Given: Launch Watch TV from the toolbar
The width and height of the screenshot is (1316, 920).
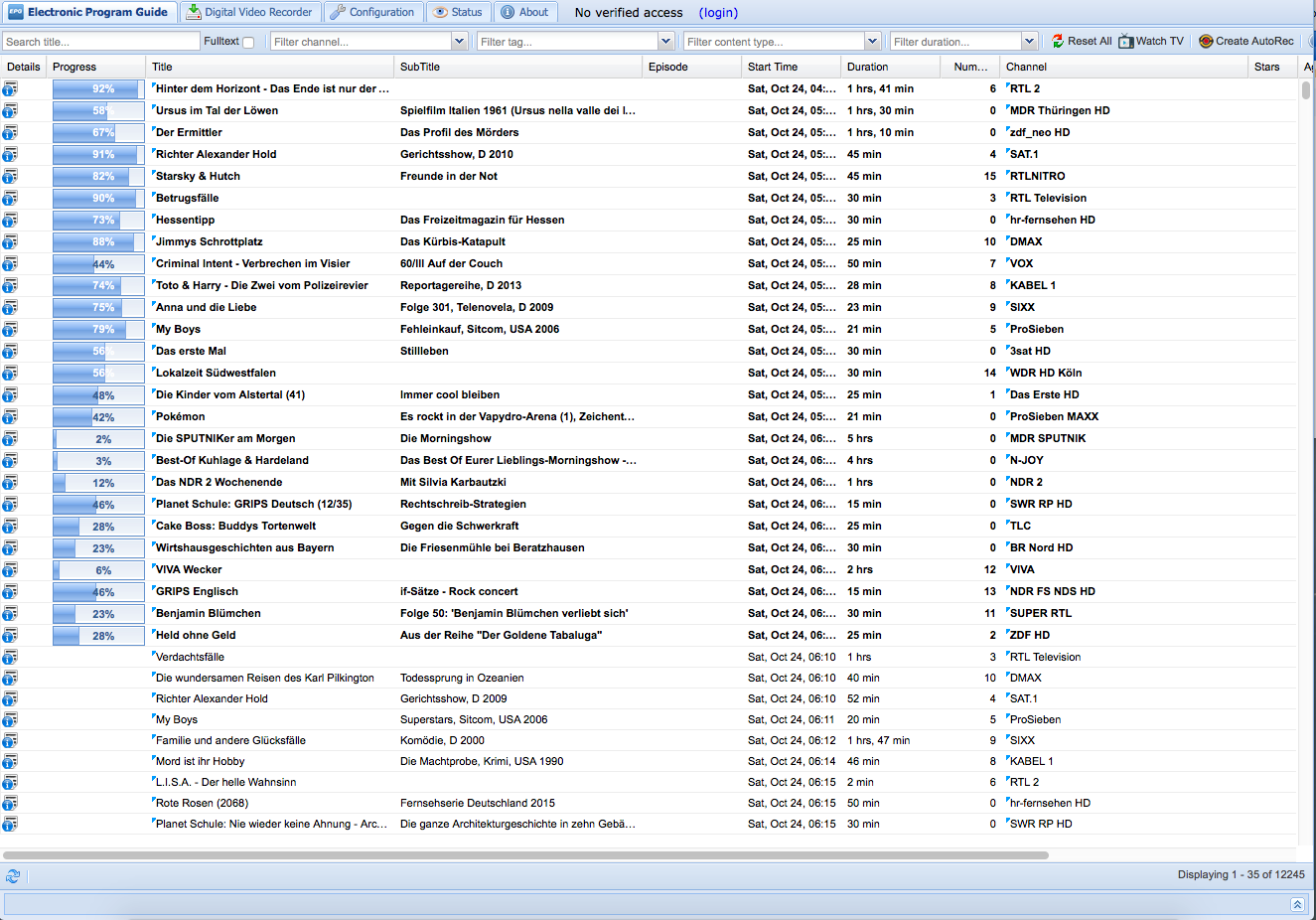Looking at the screenshot, I should click(x=1151, y=42).
